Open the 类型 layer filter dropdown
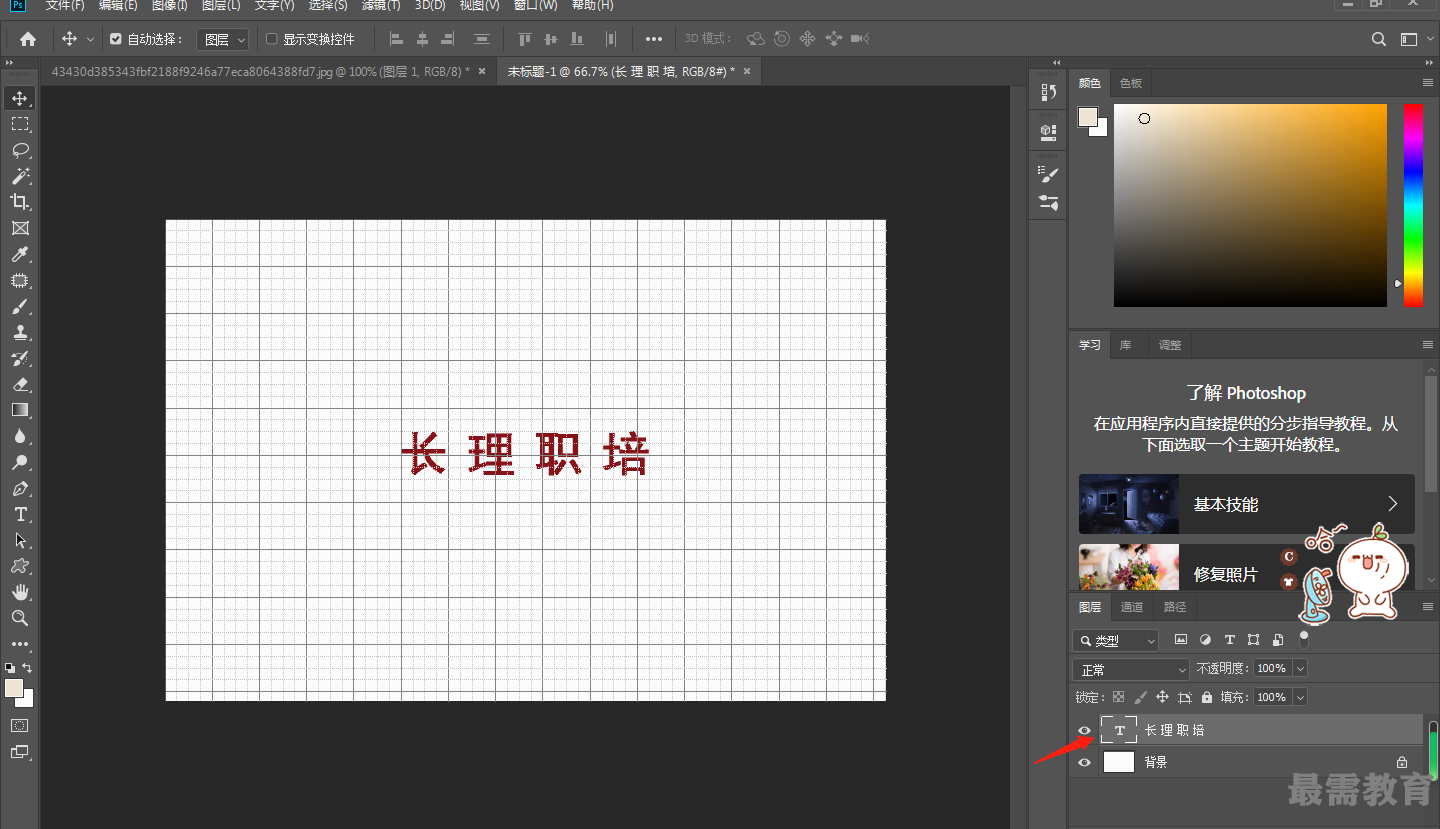The height and width of the screenshot is (829, 1440). (1116, 640)
